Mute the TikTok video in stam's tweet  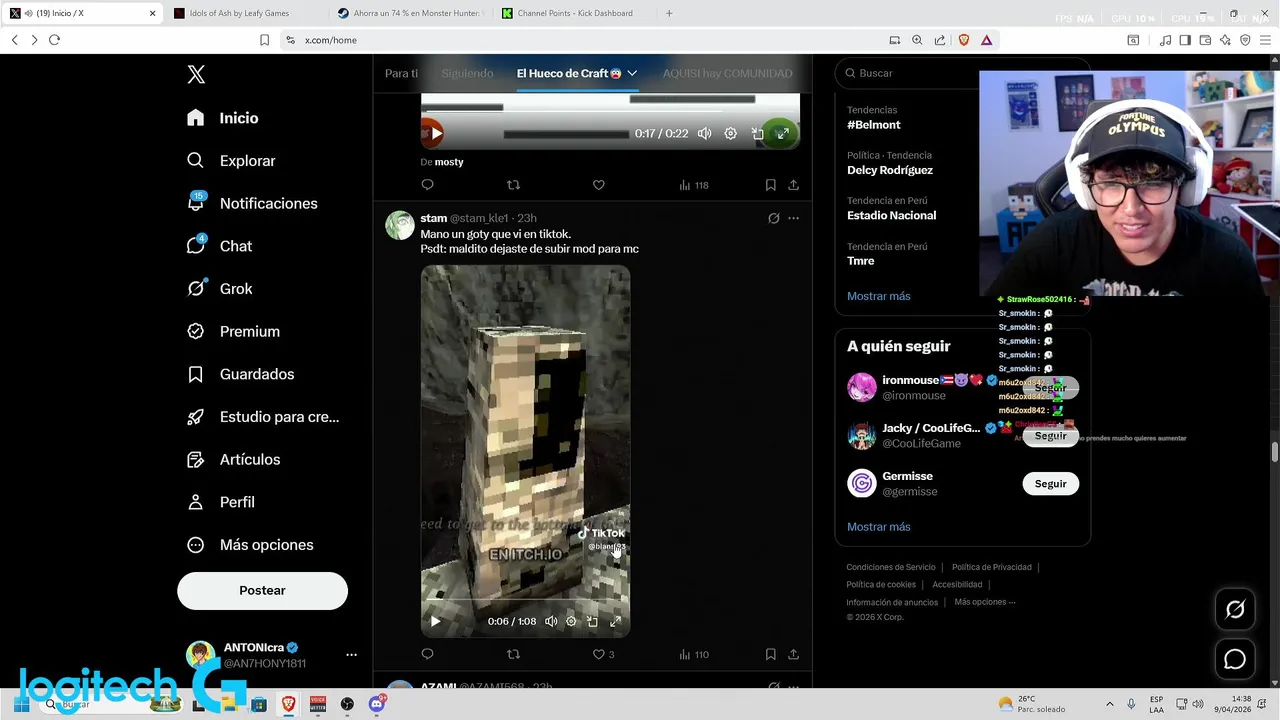point(551,621)
